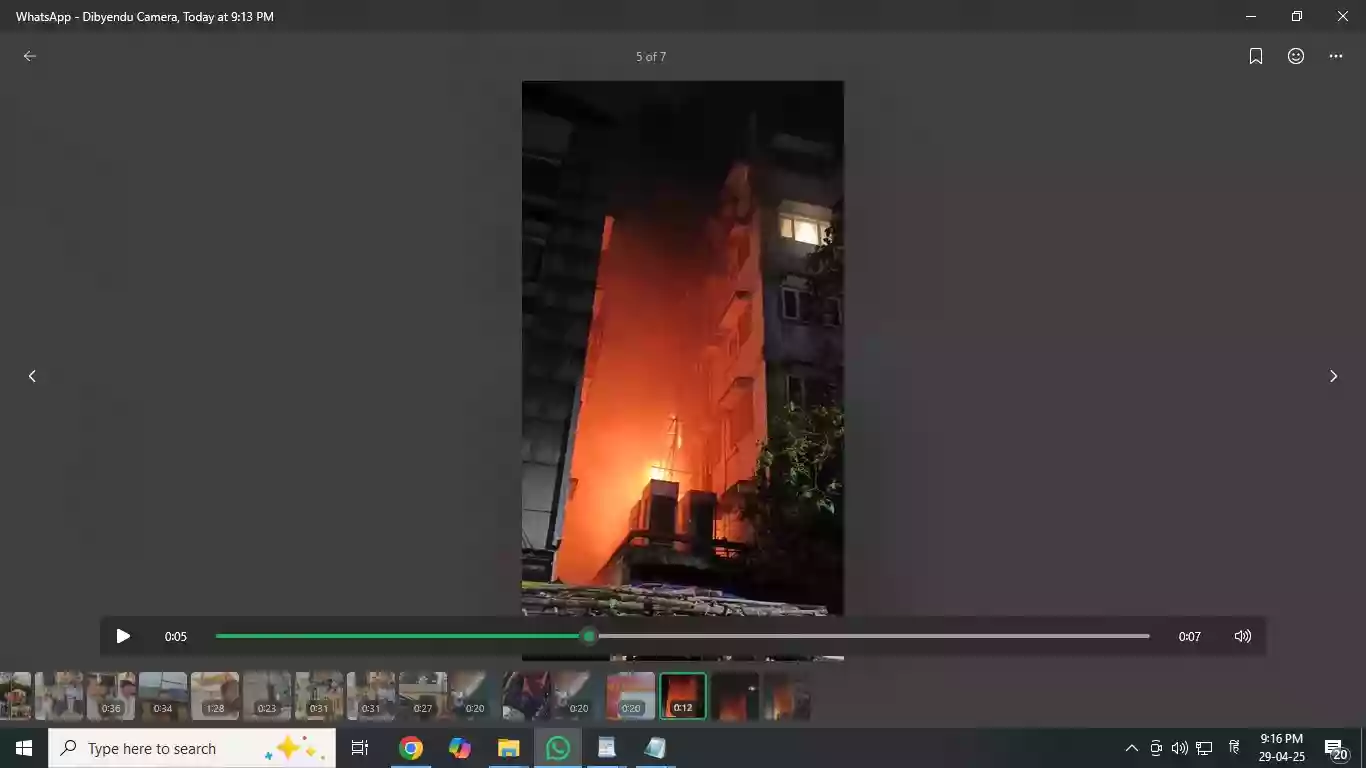Launch Google Chrome from the taskbar

410,748
